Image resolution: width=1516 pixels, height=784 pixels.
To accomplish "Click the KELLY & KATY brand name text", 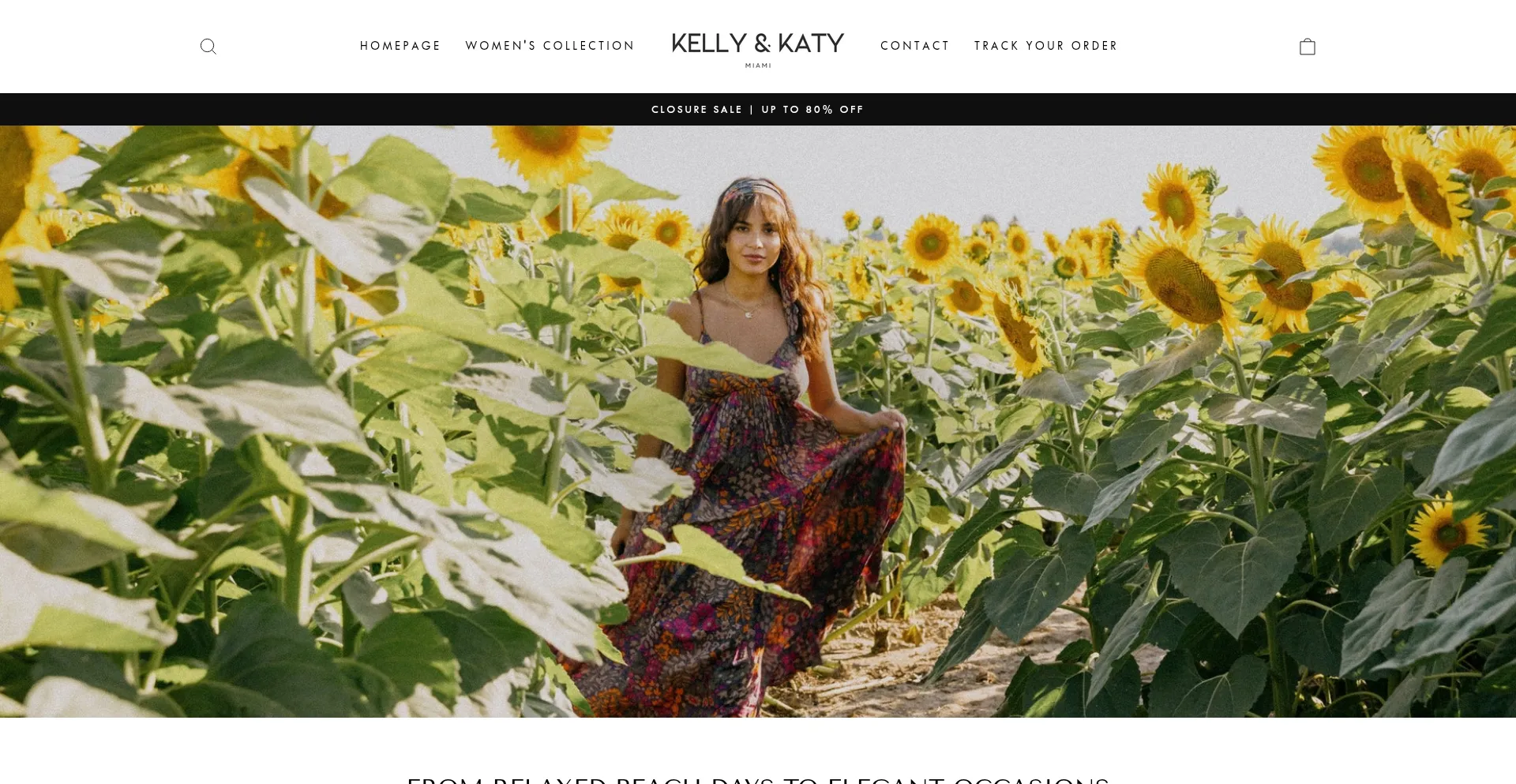I will pos(757,43).
